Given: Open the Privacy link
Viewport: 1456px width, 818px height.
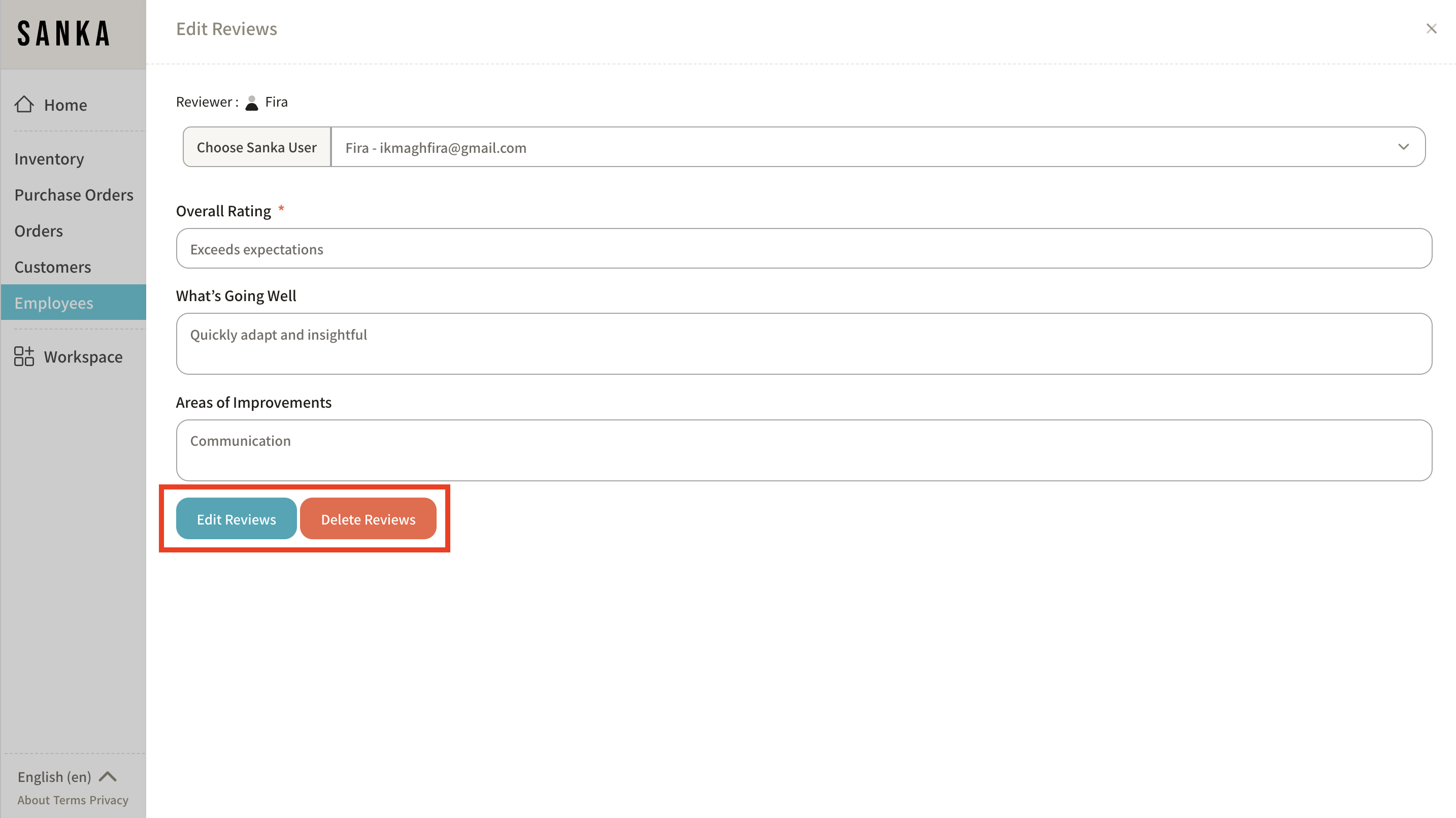Looking at the screenshot, I should [x=109, y=800].
